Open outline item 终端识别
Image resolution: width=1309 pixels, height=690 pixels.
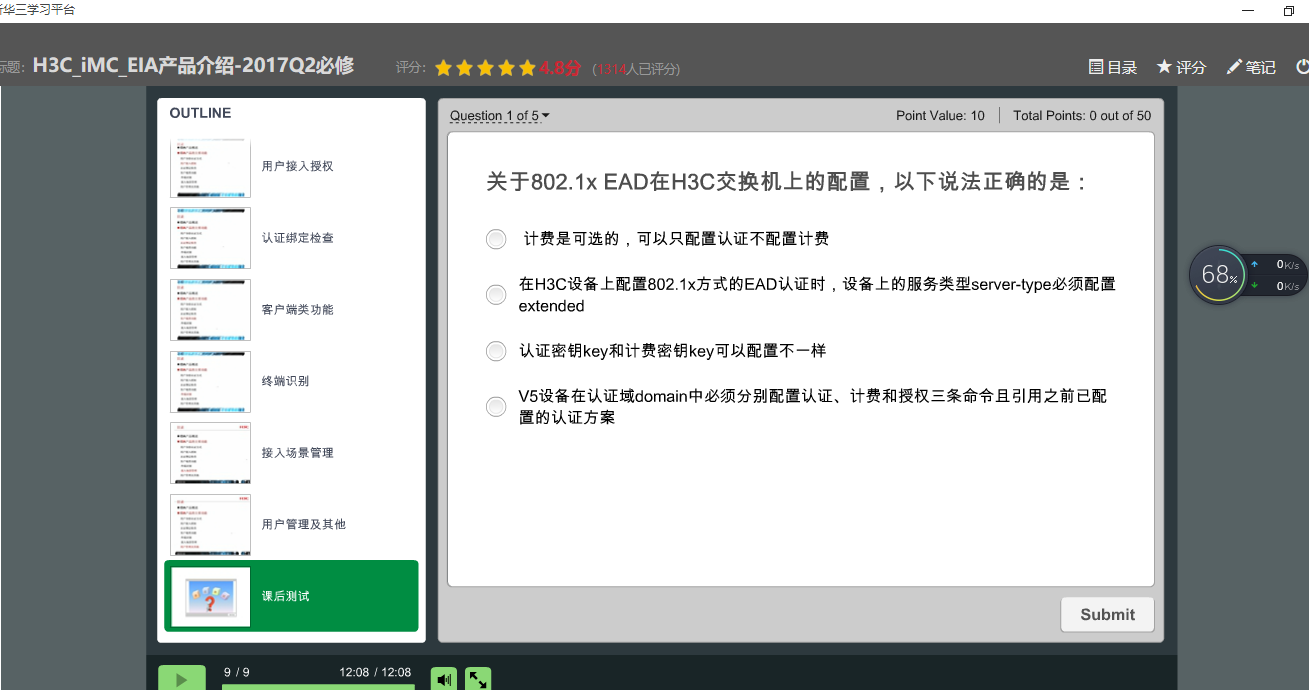tap(291, 381)
